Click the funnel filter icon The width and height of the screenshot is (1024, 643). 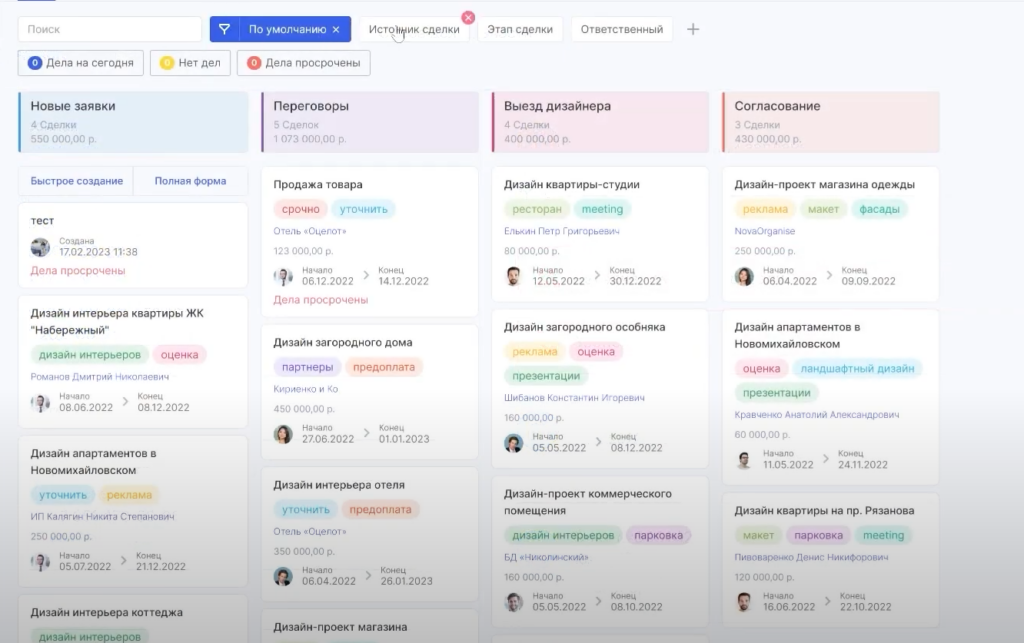point(225,30)
